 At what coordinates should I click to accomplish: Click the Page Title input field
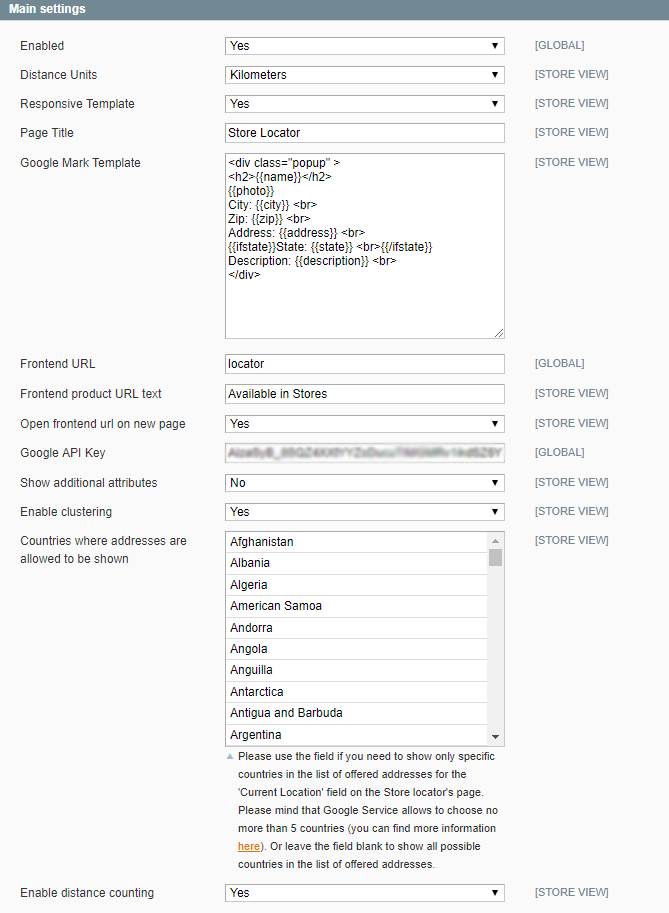click(x=364, y=133)
